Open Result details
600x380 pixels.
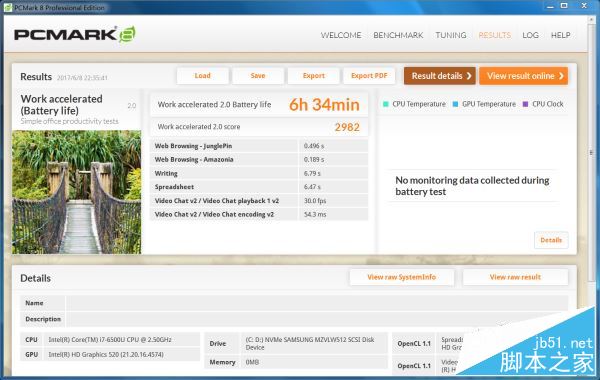coord(440,76)
